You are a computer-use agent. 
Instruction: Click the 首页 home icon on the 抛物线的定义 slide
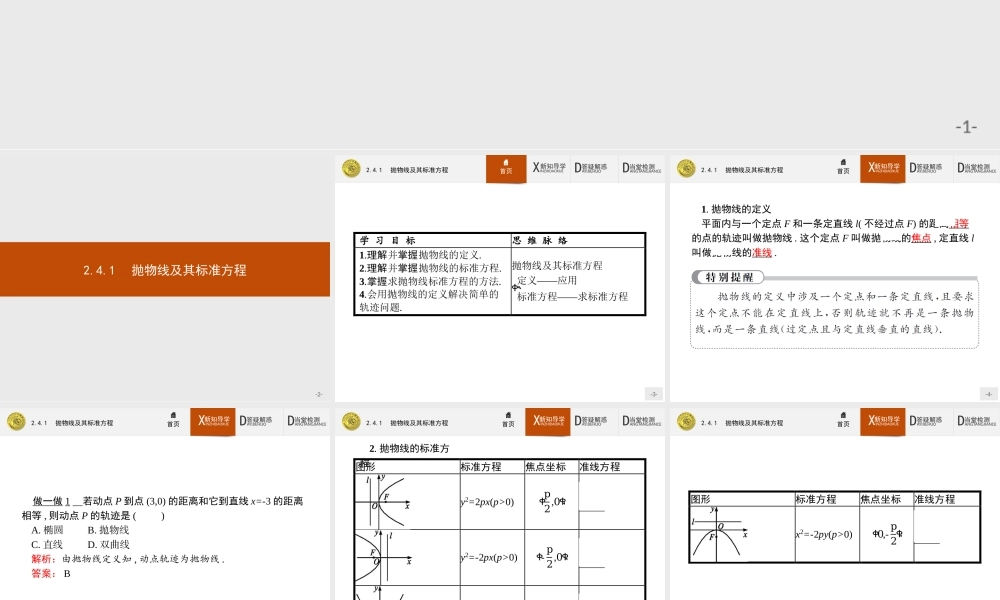pyautogui.click(x=843, y=167)
